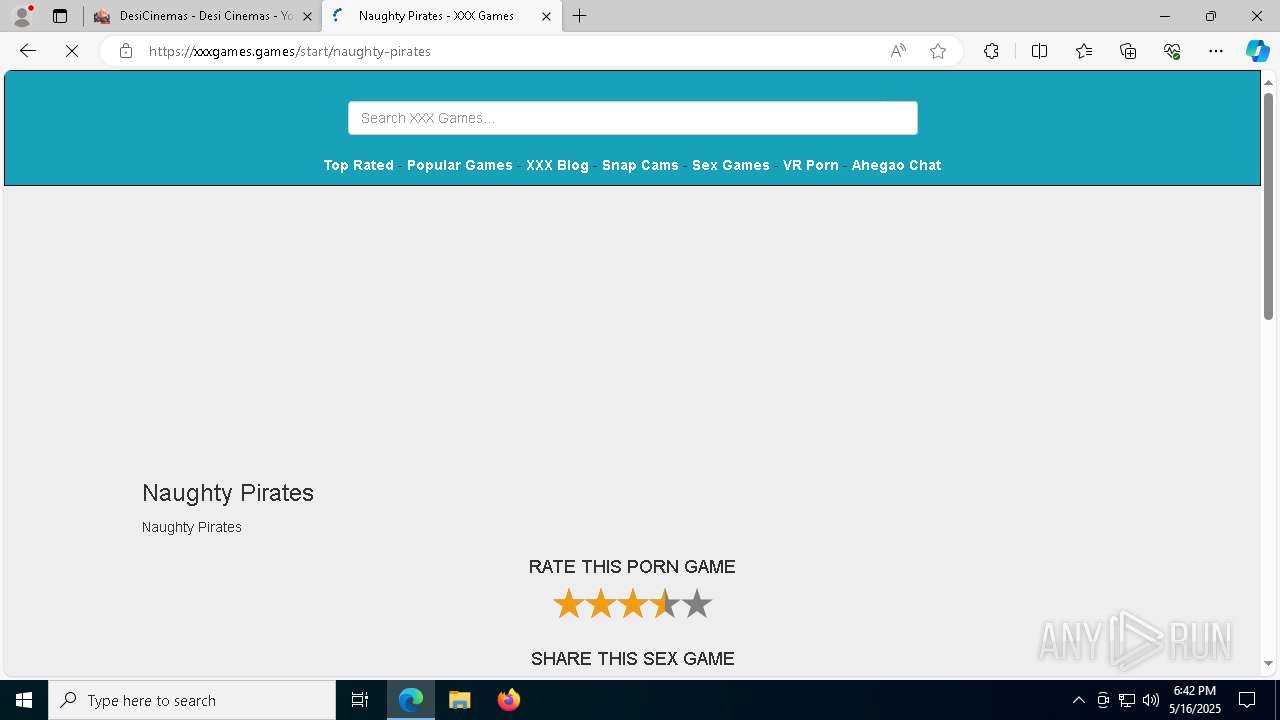Screen dimensions: 1280x720
Task: Open the volume tray icon
Action: click(x=1151, y=700)
